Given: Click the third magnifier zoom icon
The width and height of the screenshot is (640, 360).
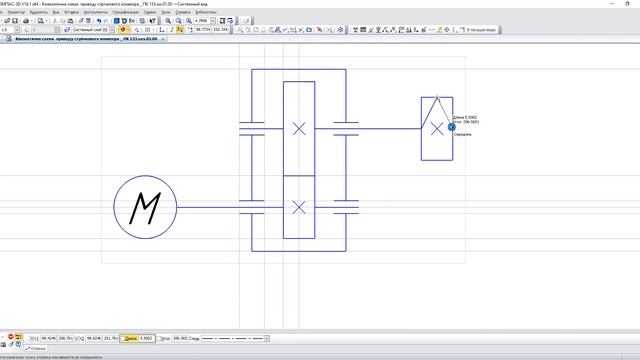Looking at the screenshot, I should [189, 21].
